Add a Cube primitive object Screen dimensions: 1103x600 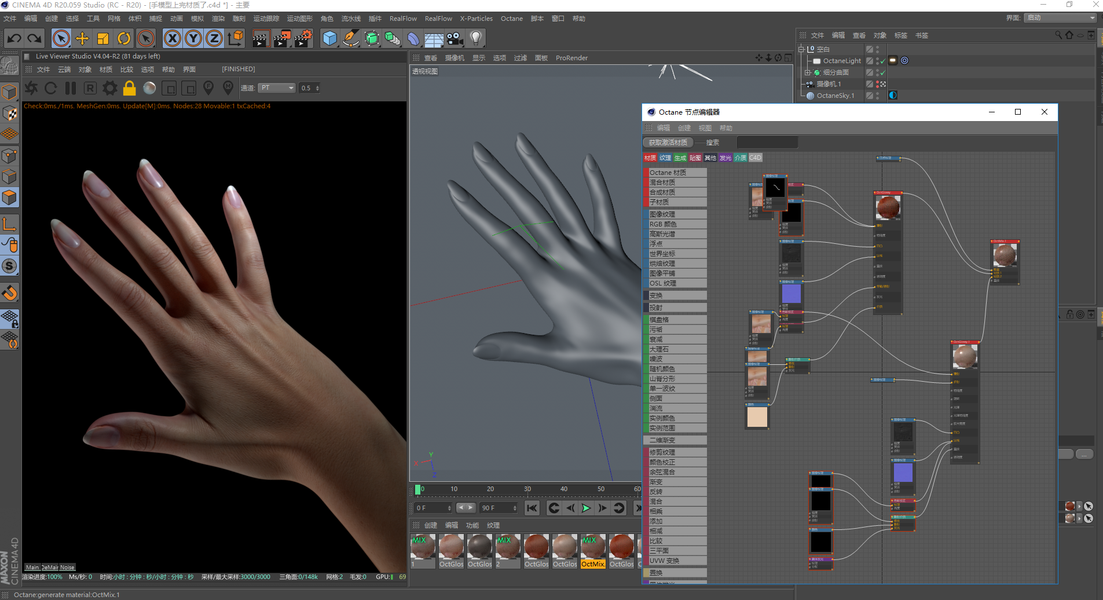[x=329, y=39]
